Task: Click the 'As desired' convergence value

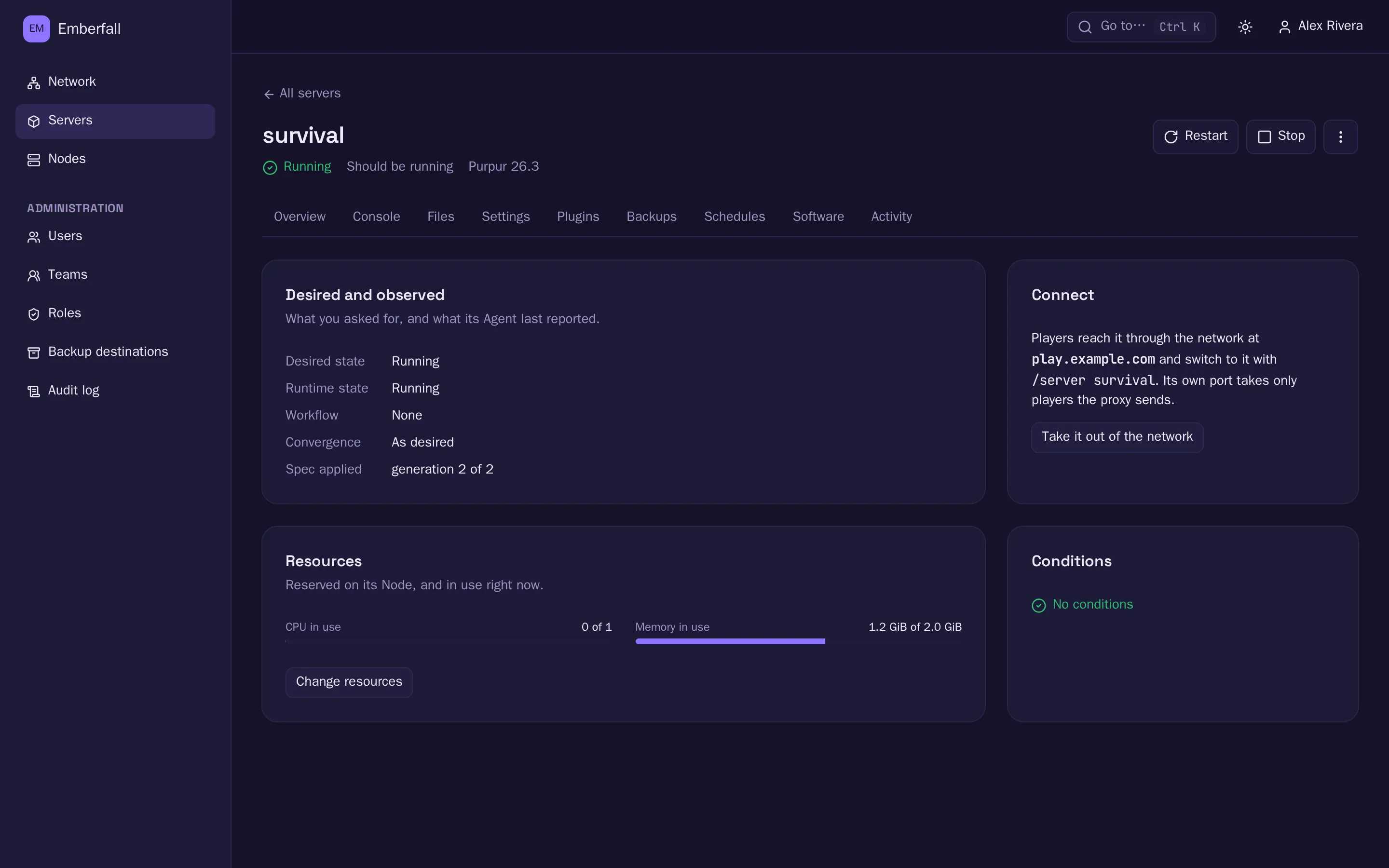Action: [422, 443]
